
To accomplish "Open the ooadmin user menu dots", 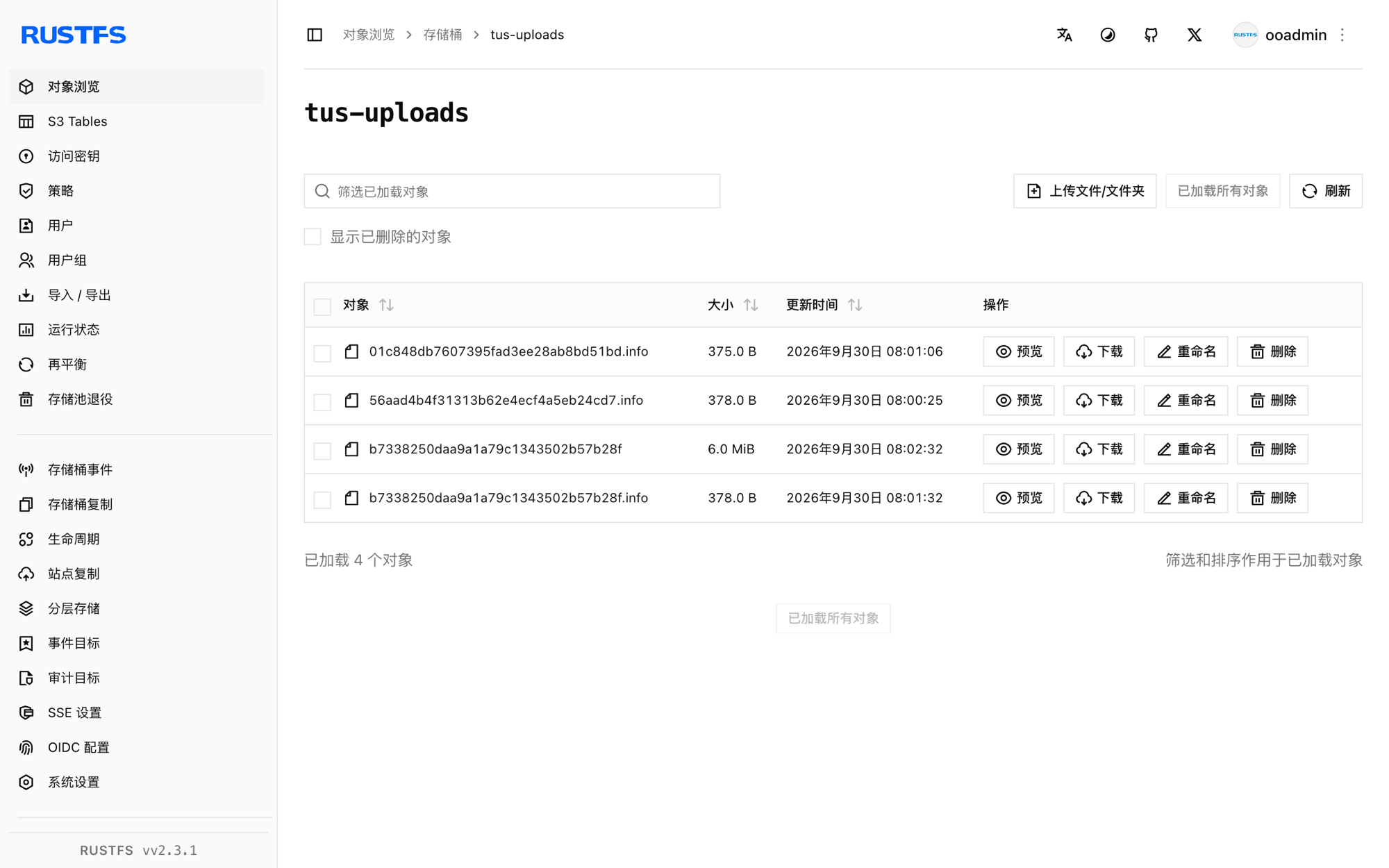I will [1342, 35].
